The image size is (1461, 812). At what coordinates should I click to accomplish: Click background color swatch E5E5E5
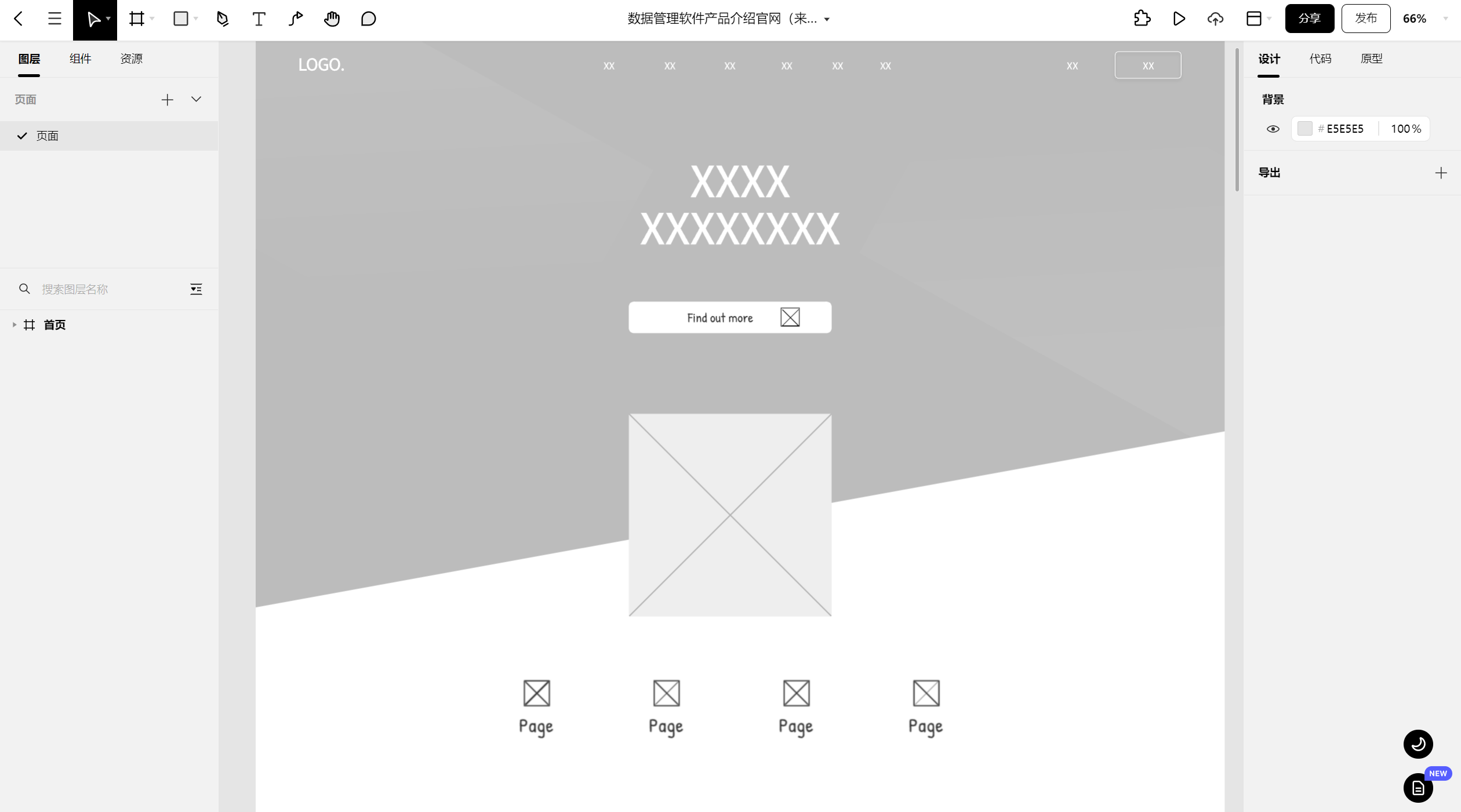1304,128
